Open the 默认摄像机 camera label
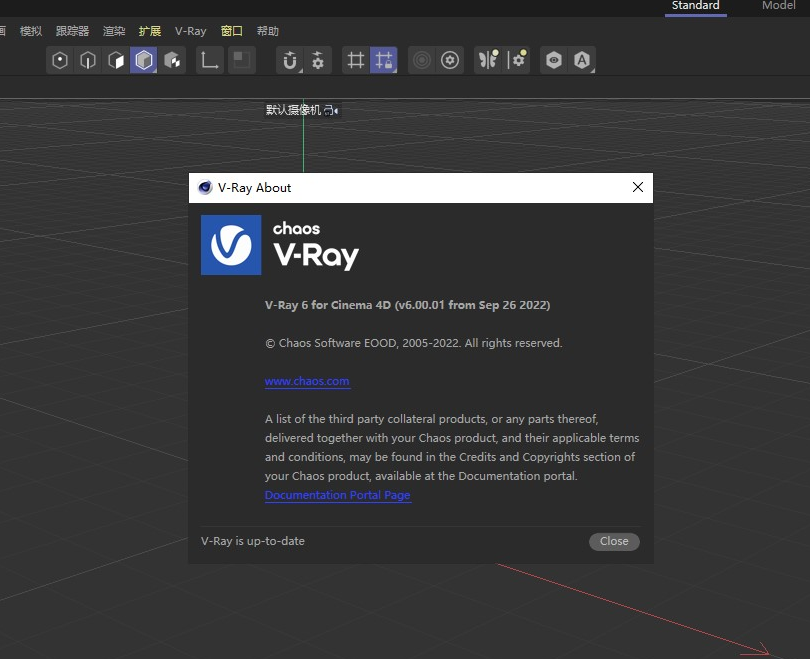This screenshot has height=659, width=810. click(x=294, y=110)
